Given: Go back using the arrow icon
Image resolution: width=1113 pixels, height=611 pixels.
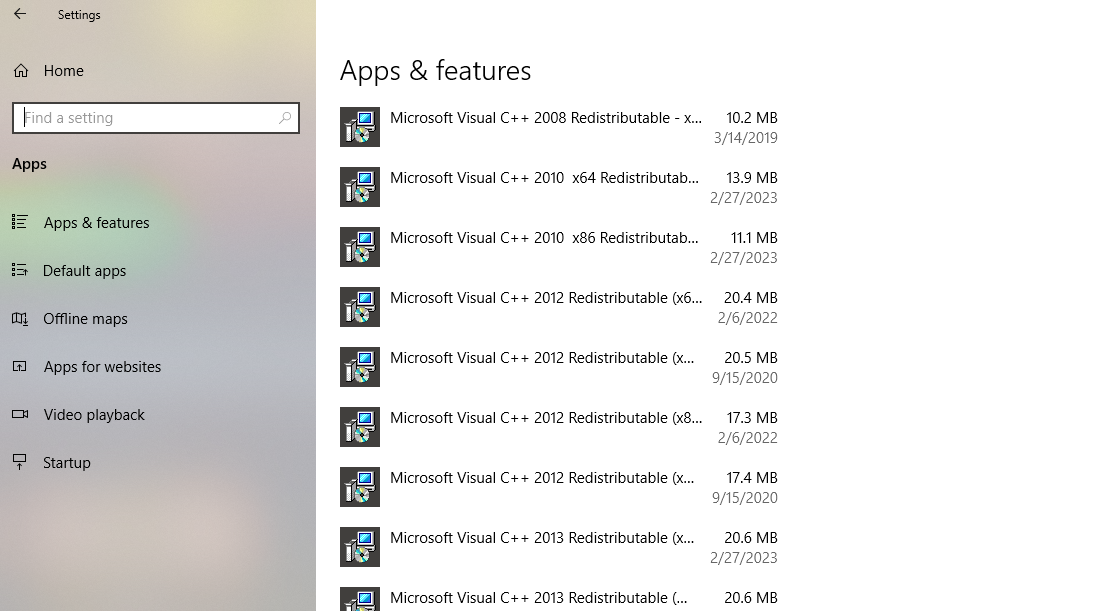Looking at the screenshot, I should [20, 13].
